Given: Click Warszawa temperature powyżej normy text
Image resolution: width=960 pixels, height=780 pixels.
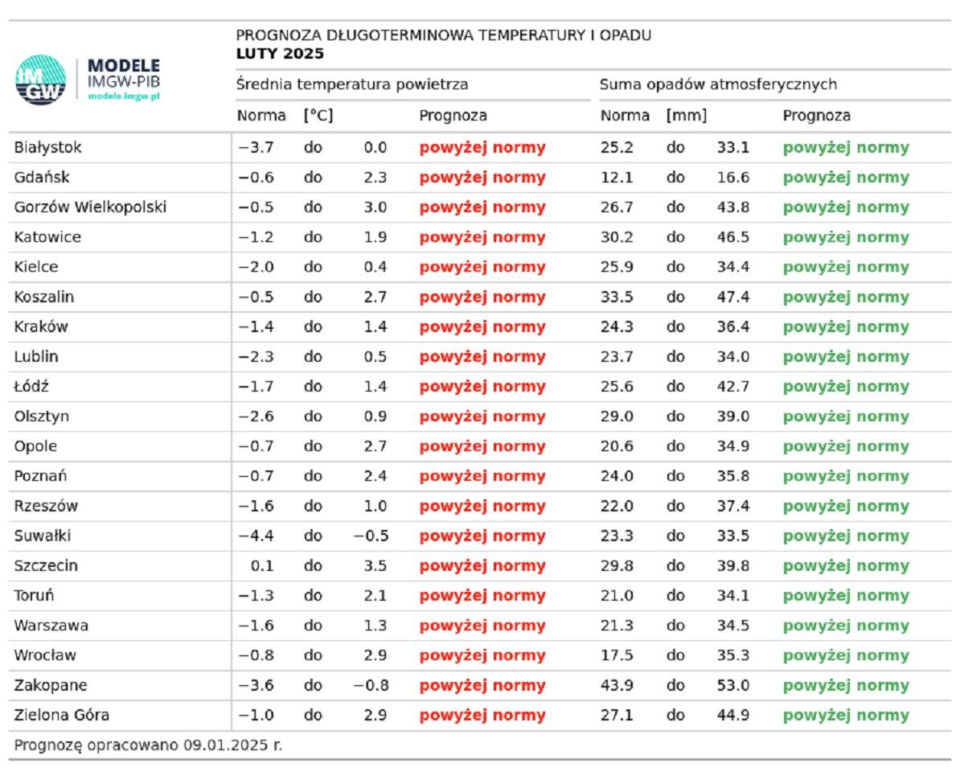Looking at the screenshot, I should pos(482,626).
